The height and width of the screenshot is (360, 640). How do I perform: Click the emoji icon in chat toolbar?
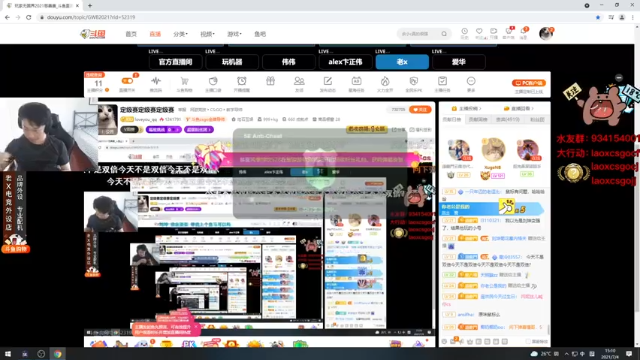click(444, 341)
